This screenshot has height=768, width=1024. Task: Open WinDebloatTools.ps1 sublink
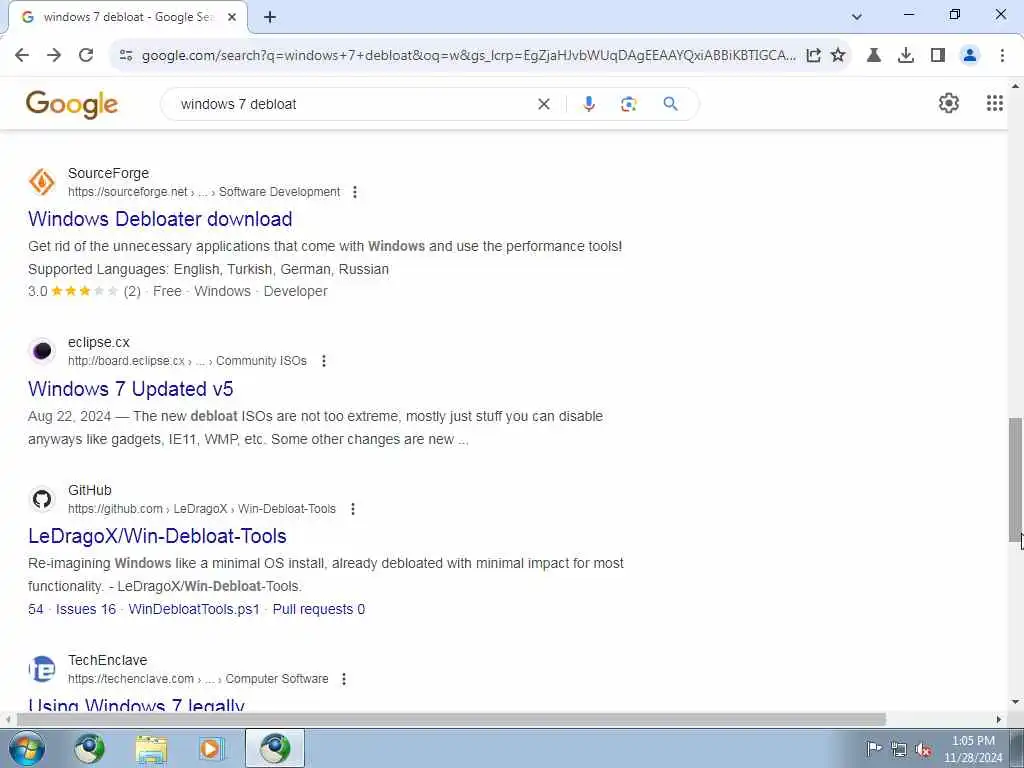point(194,609)
